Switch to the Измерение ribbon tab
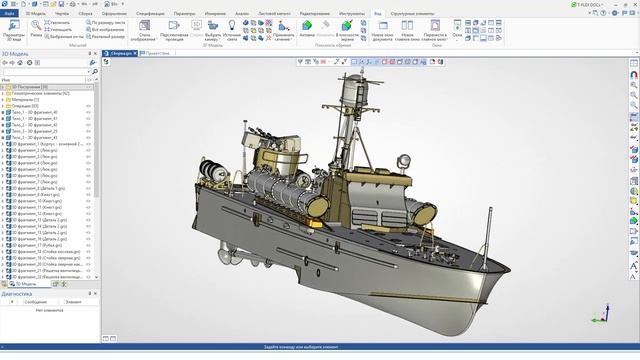This screenshot has height=360, width=640. [x=215, y=13]
